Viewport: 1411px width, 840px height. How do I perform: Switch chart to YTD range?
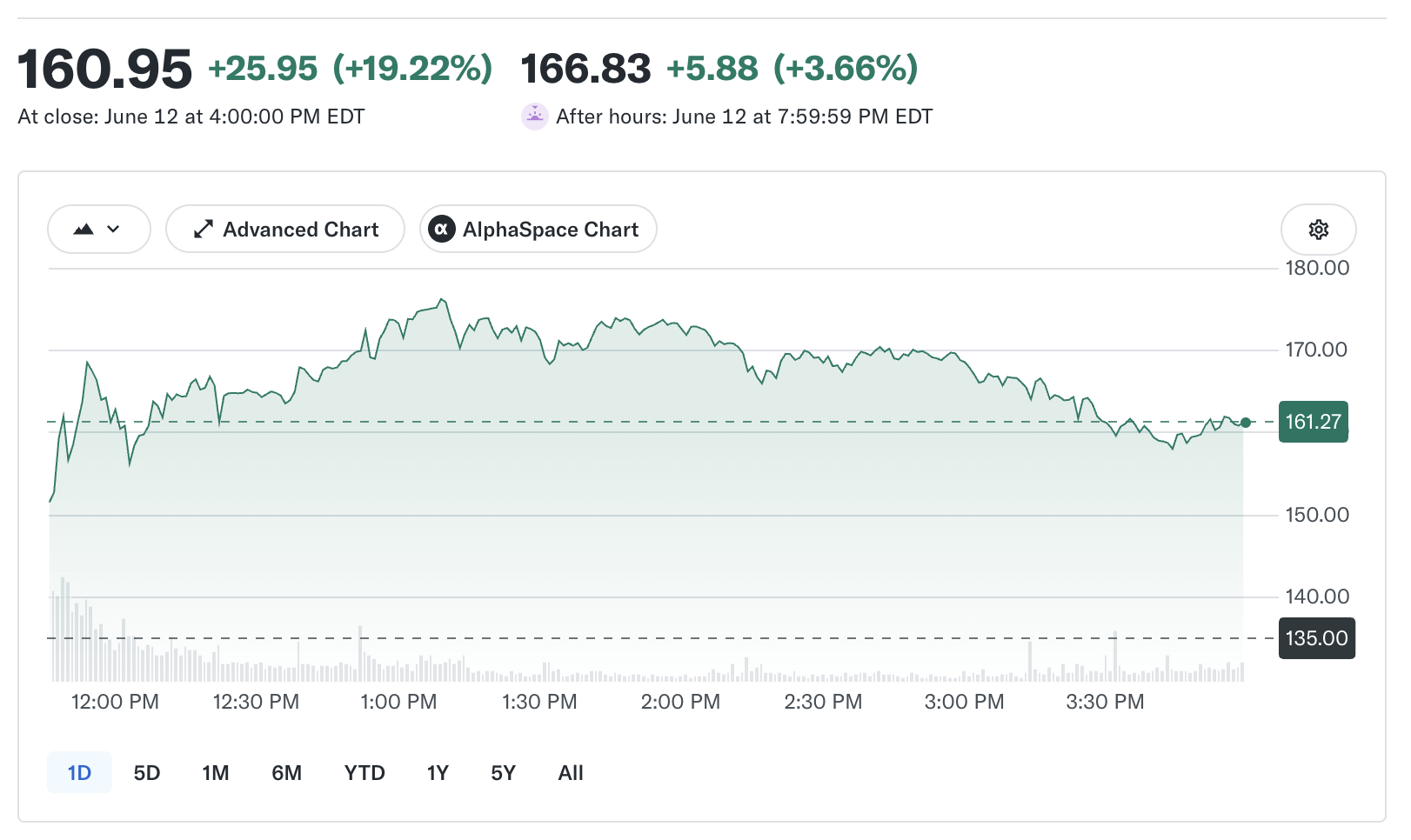point(364,773)
